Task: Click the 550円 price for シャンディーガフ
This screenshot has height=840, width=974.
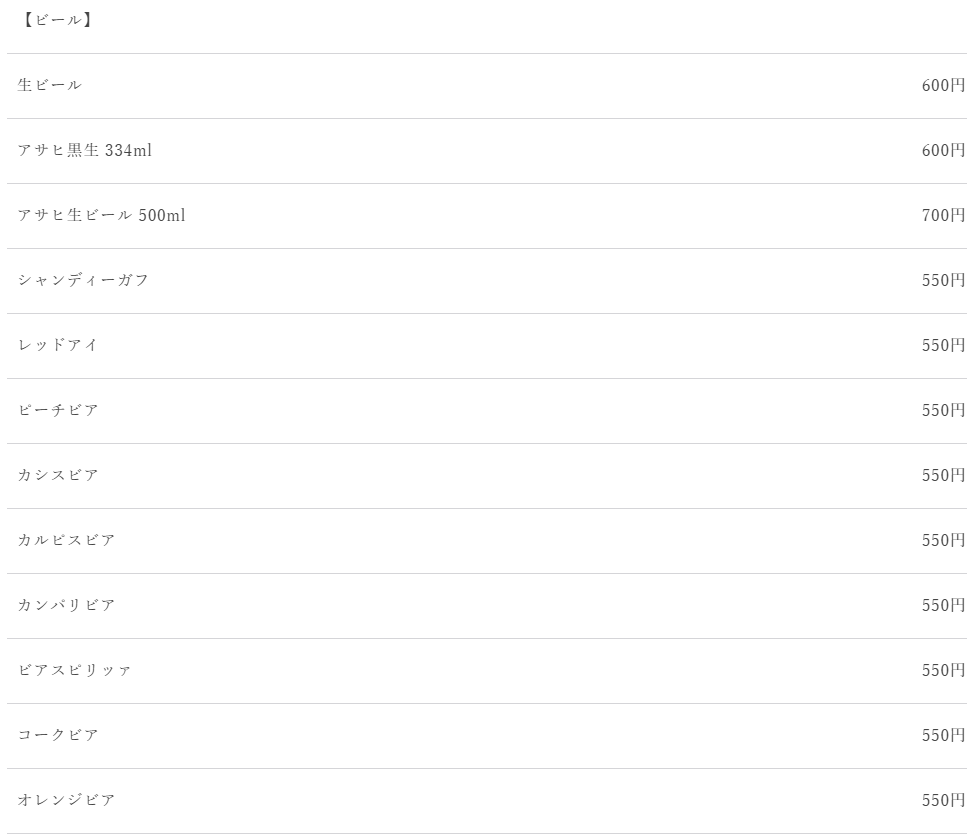Action: tap(944, 280)
